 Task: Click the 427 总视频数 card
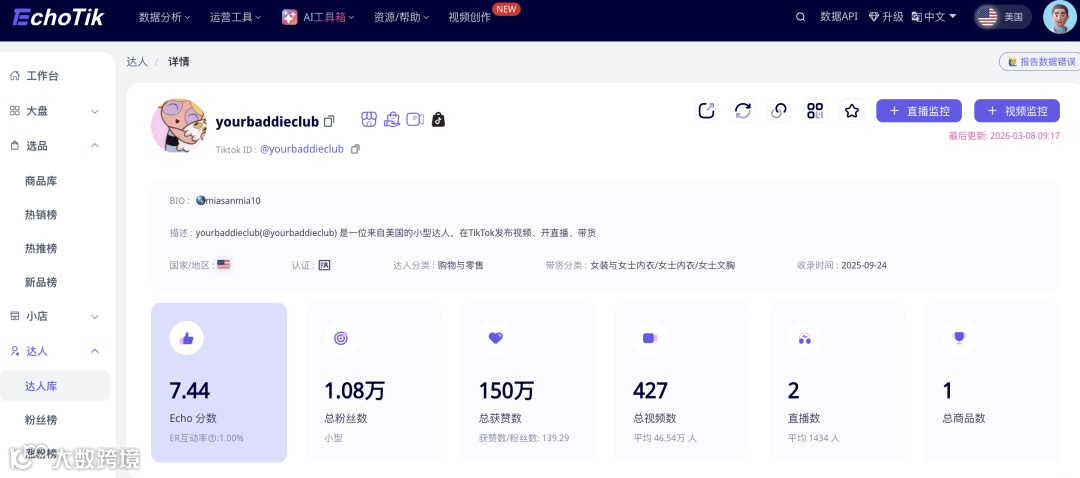point(682,383)
